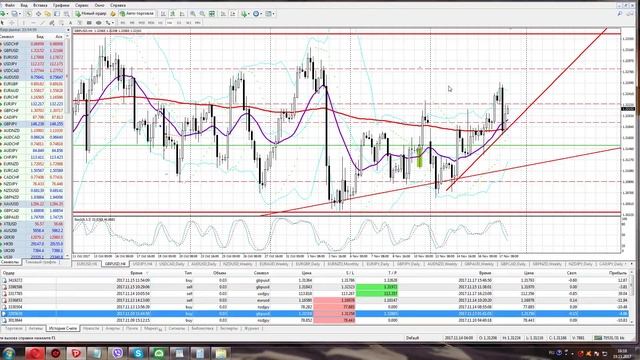Select the crosshair tool
Viewport: 640px width, 360px height.
click(12, 22)
